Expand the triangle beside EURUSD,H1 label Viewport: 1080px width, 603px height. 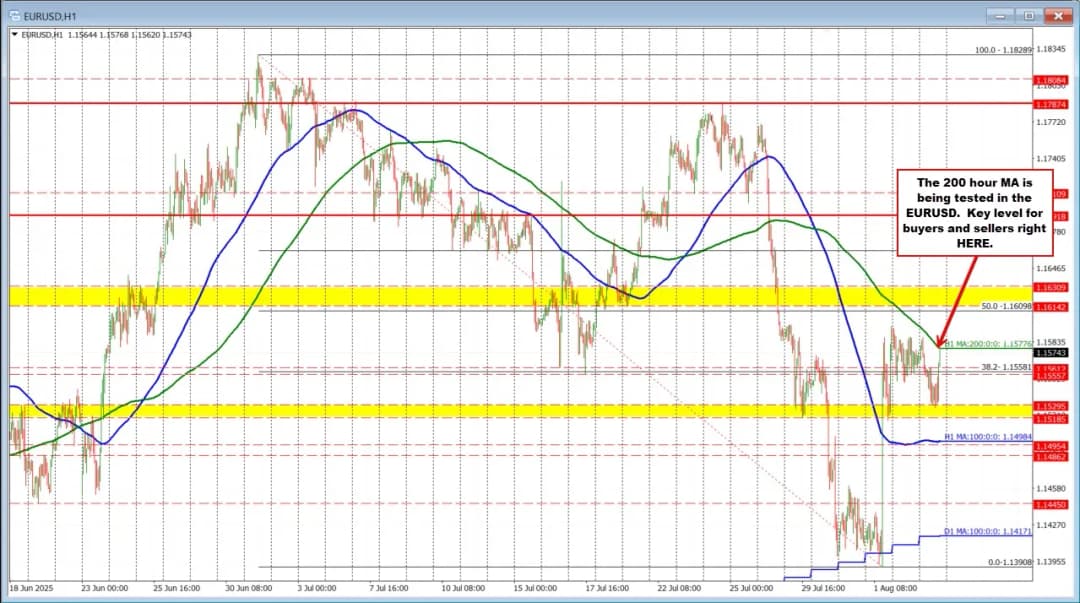tap(14, 34)
